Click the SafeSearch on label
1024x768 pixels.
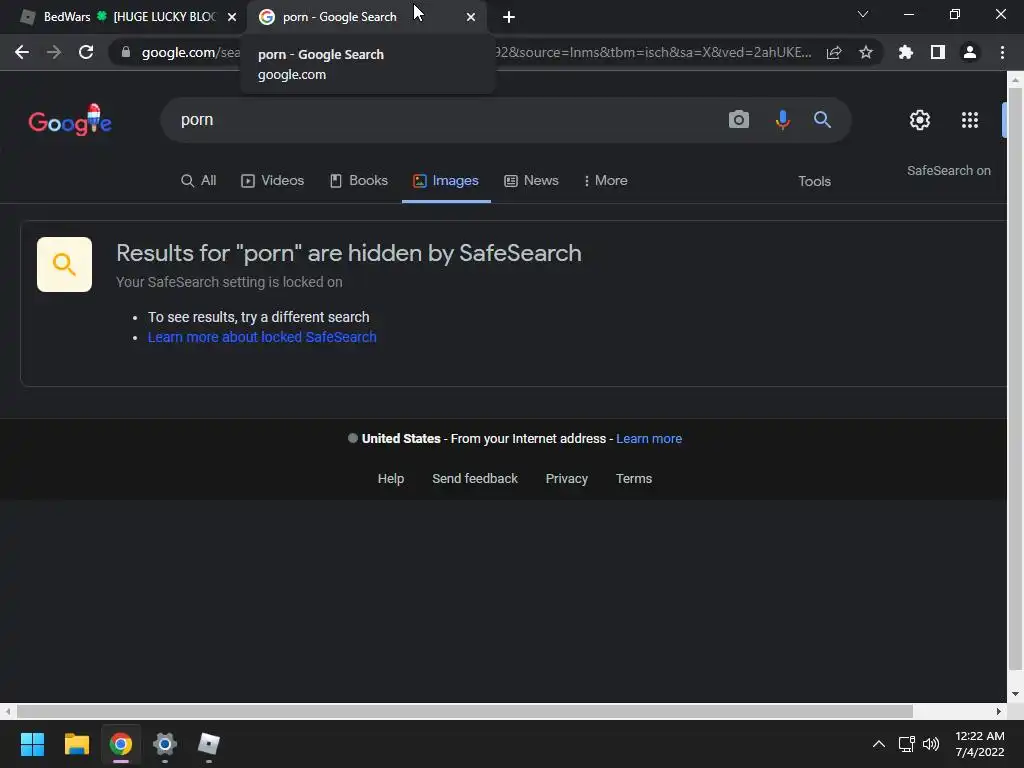(948, 170)
